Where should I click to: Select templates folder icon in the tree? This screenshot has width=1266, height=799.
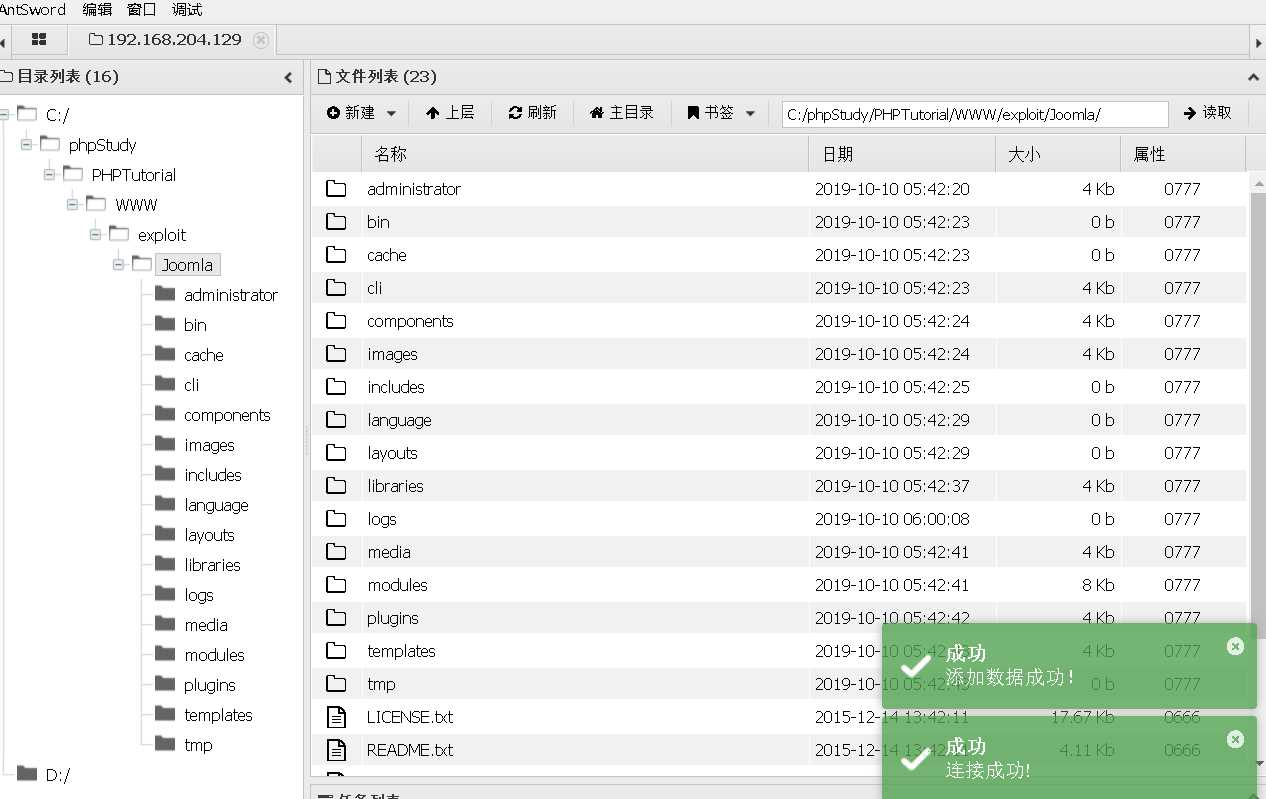point(165,714)
